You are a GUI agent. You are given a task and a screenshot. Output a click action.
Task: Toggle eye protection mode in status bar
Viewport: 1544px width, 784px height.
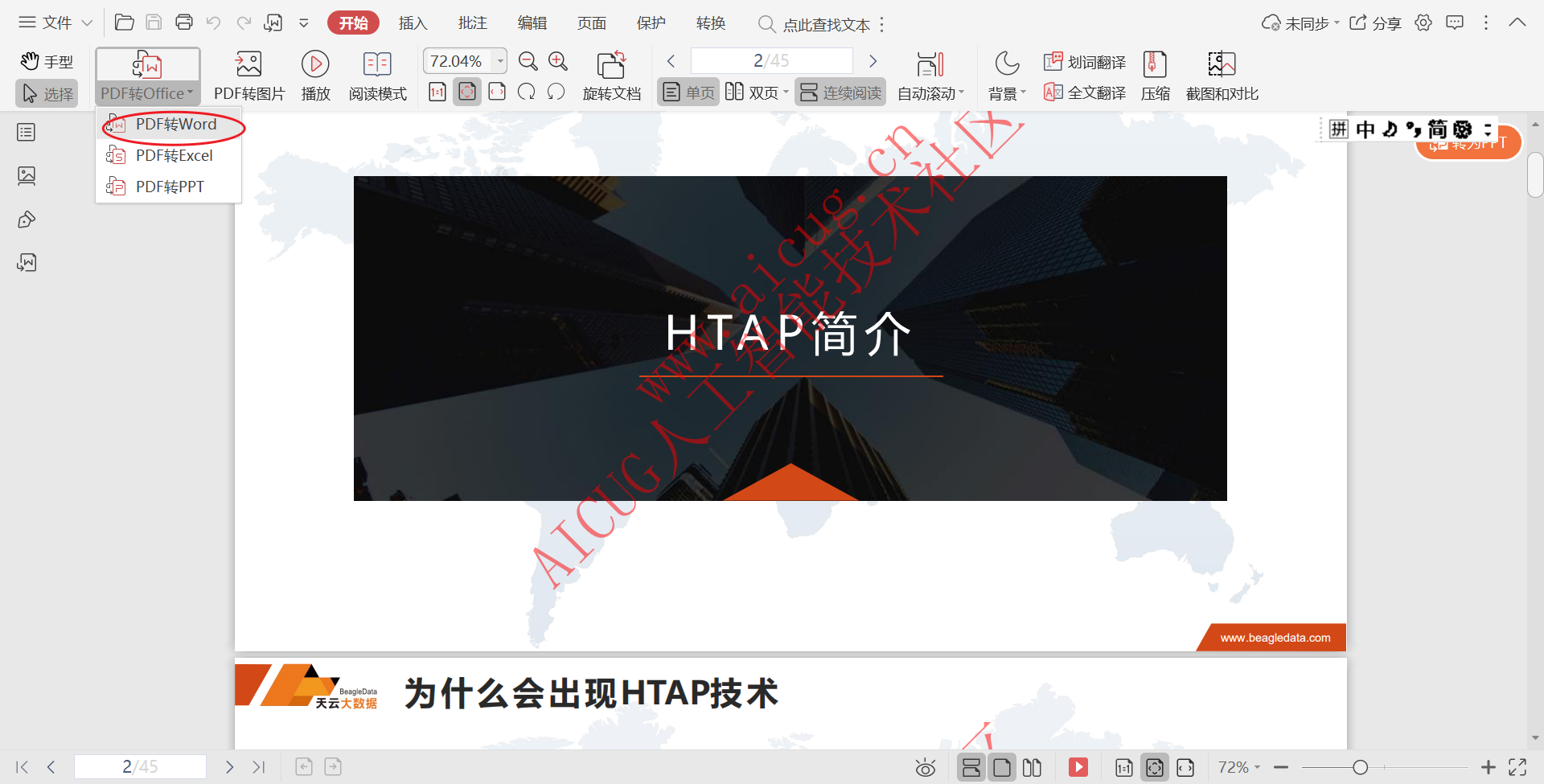tap(926, 767)
